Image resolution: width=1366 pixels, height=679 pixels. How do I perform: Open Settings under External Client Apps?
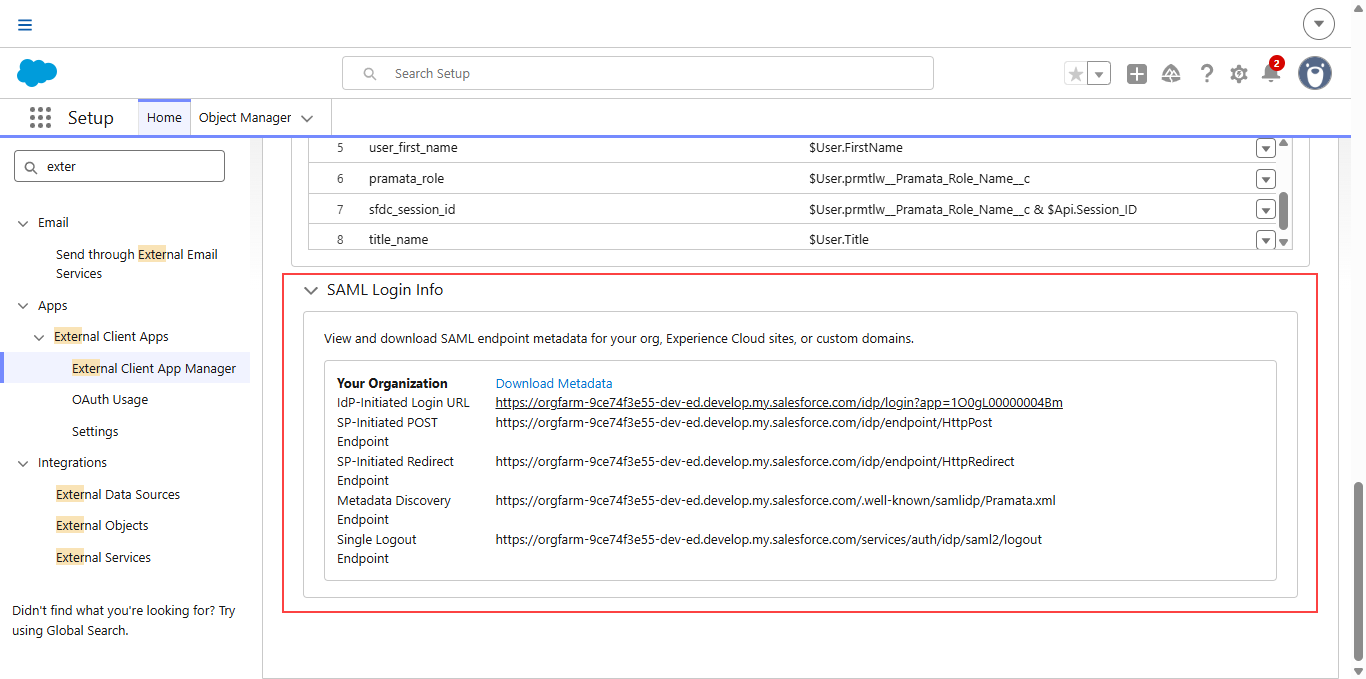pyautogui.click(x=95, y=432)
